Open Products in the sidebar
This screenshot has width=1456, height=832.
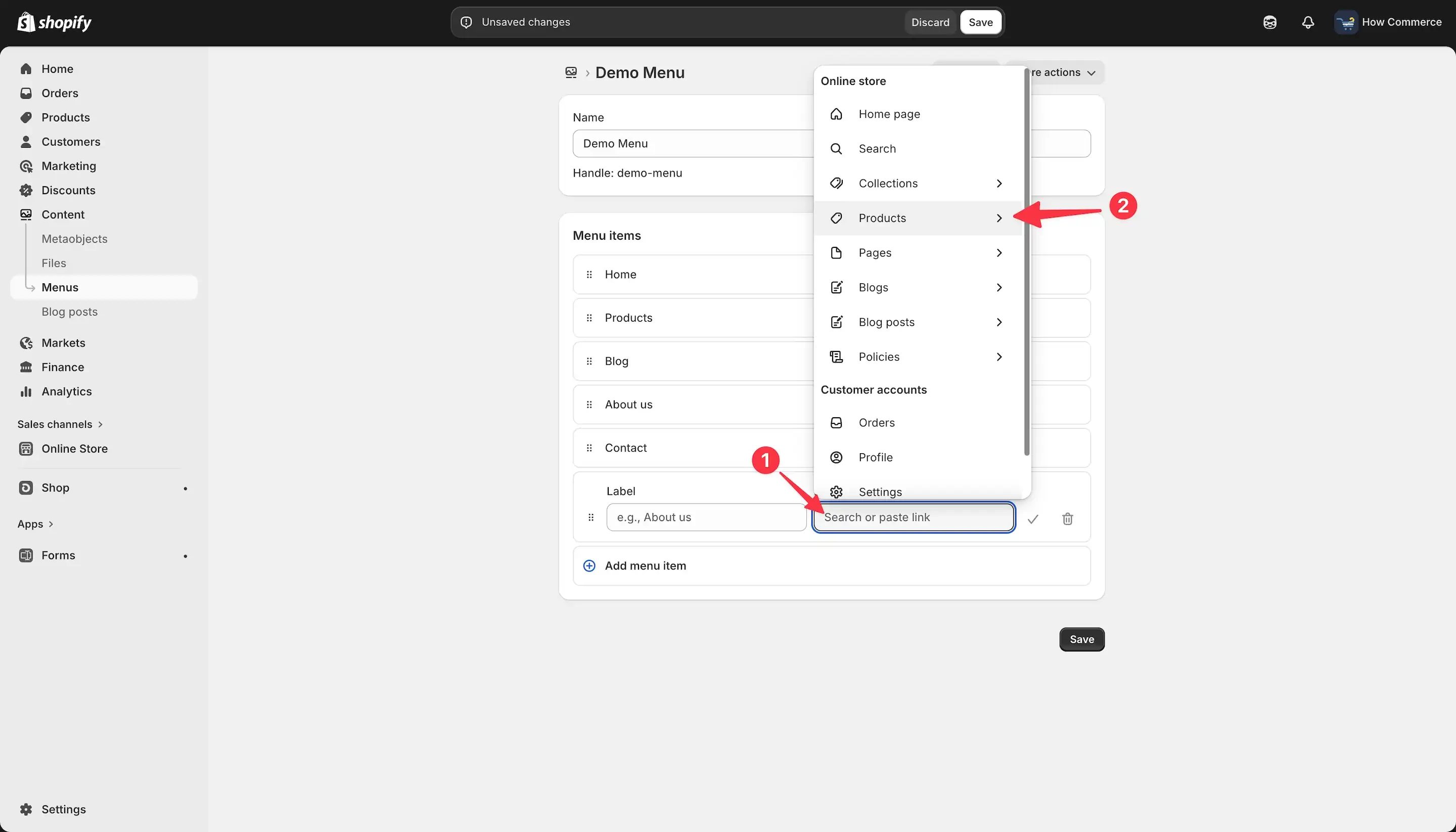point(104,117)
